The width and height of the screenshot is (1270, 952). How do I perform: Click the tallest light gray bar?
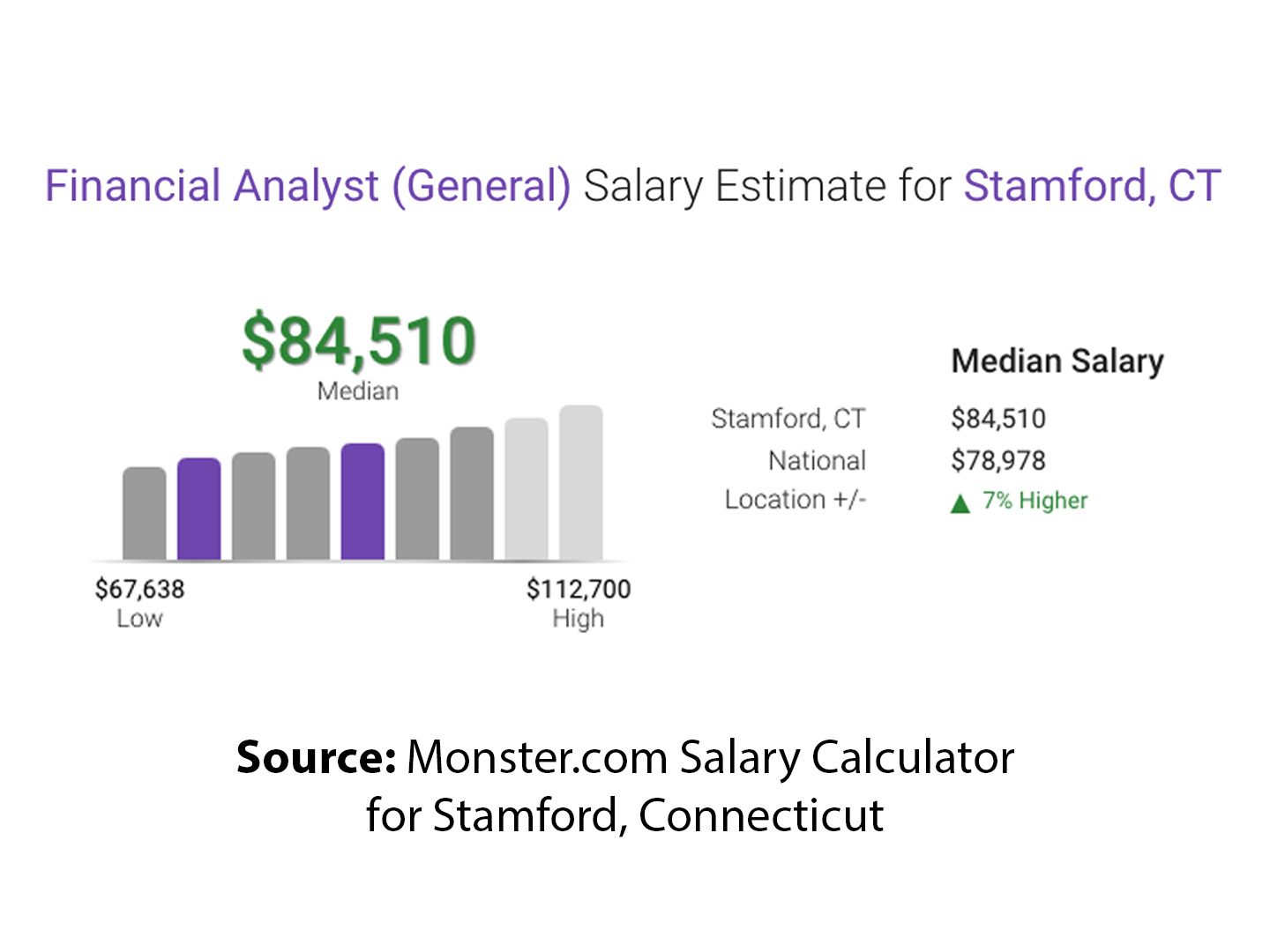(x=580, y=482)
